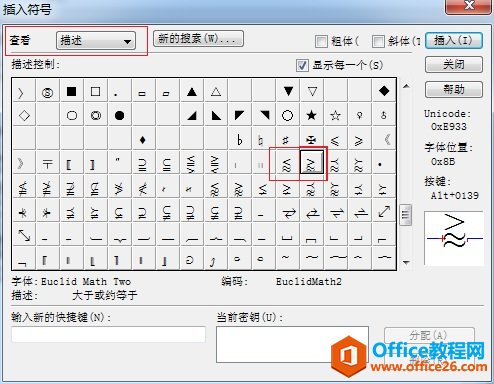Click the 新的搜索(W)... button
The image size is (494, 384).
coord(198,39)
